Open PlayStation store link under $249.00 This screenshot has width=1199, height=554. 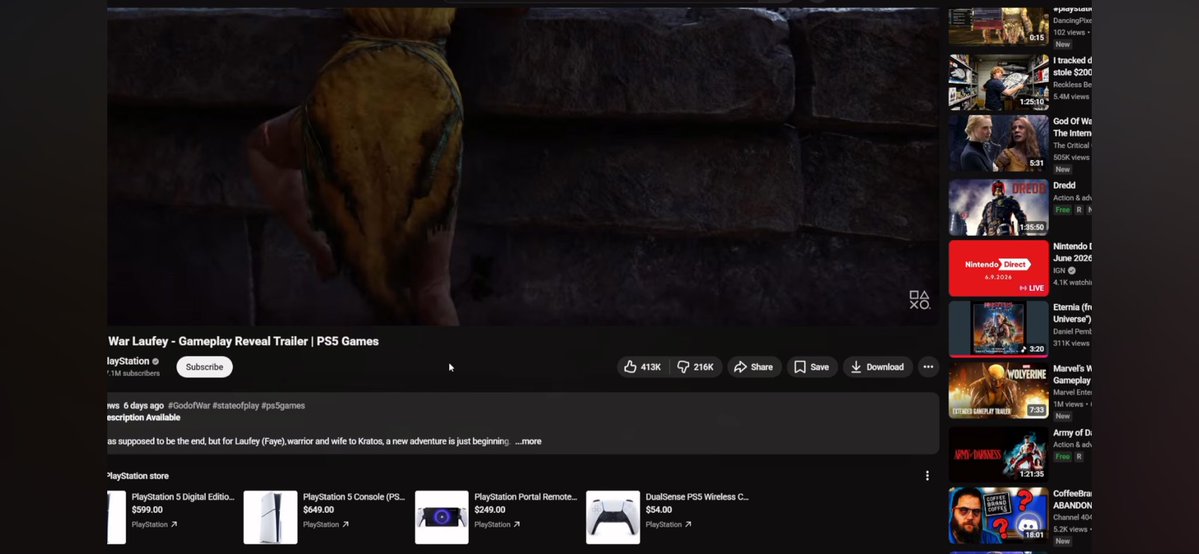(x=496, y=524)
